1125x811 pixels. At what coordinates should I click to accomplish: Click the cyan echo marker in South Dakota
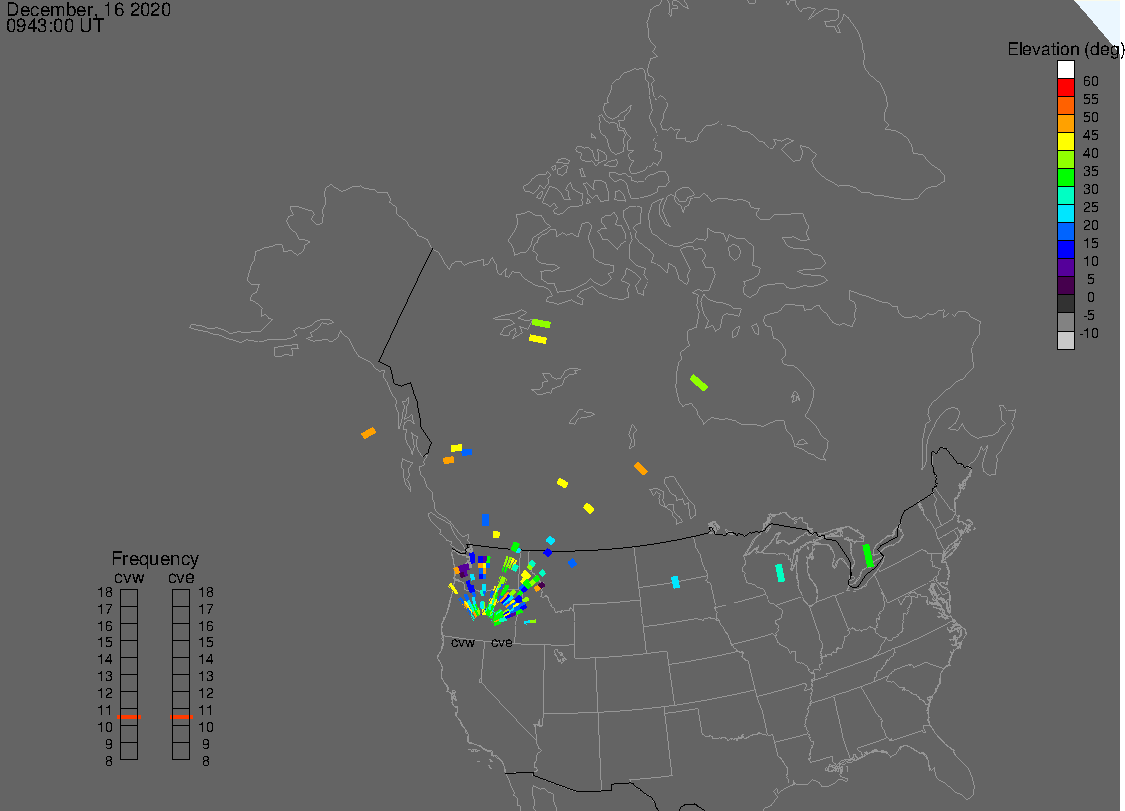(x=675, y=582)
